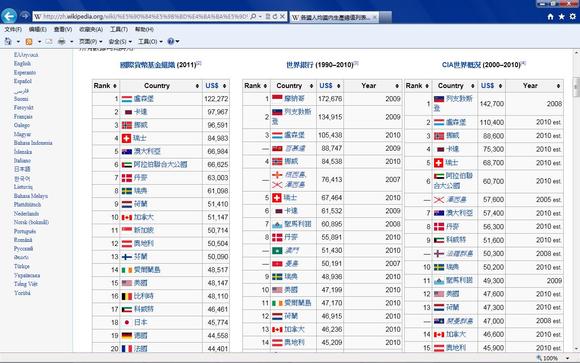Click the blue Help question mark icon
The image size is (580, 363).
(171, 41)
